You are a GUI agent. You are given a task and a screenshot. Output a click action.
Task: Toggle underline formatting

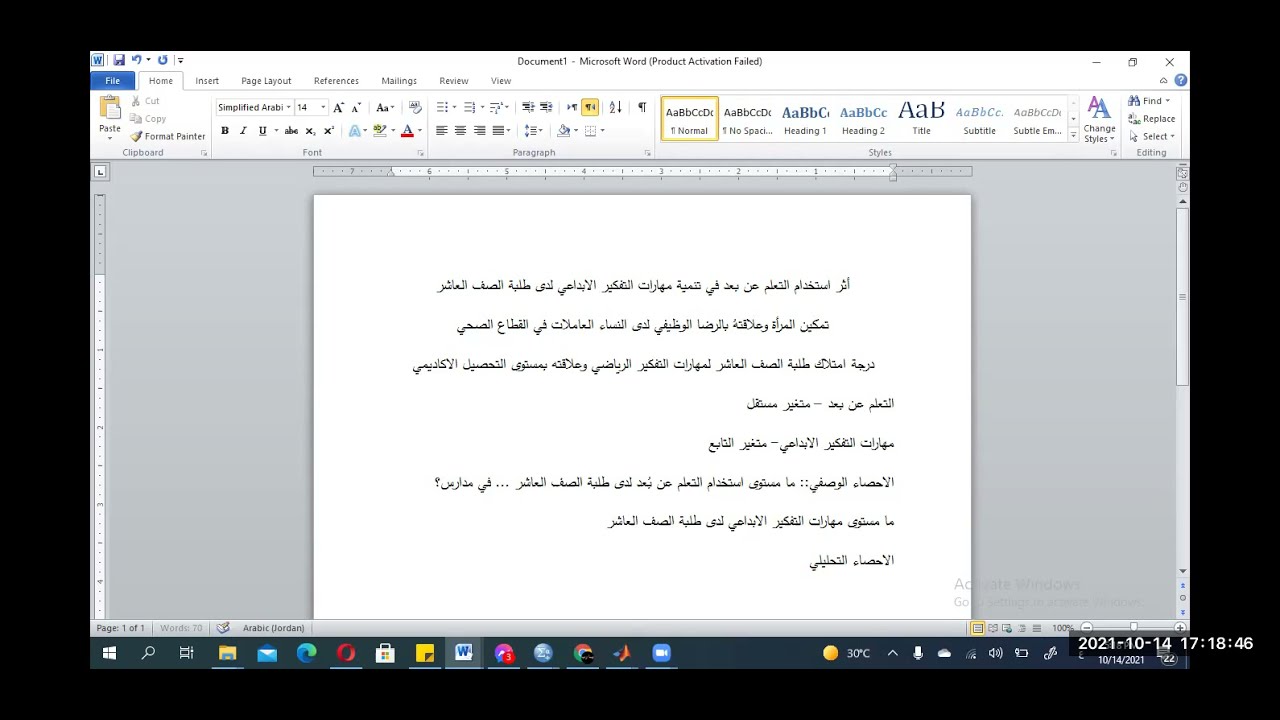(x=263, y=131)
